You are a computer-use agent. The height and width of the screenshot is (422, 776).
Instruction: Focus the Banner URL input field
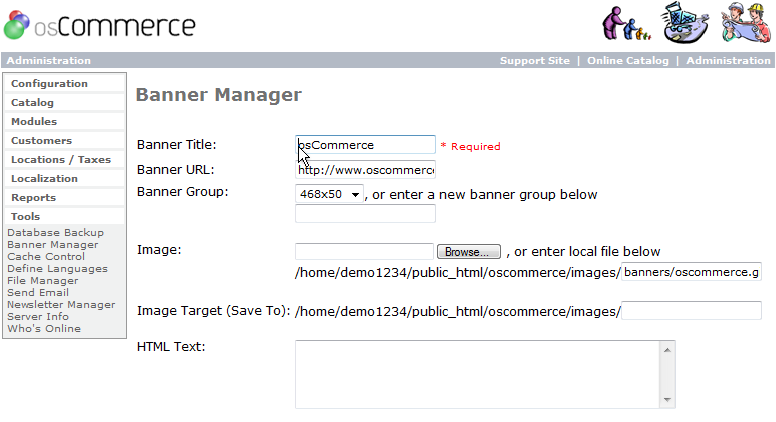point(365,170)
